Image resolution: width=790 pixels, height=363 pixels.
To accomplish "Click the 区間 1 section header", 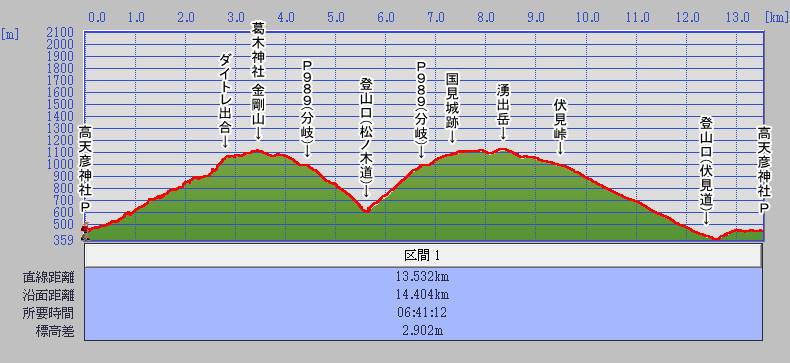I will pos(423,255).
